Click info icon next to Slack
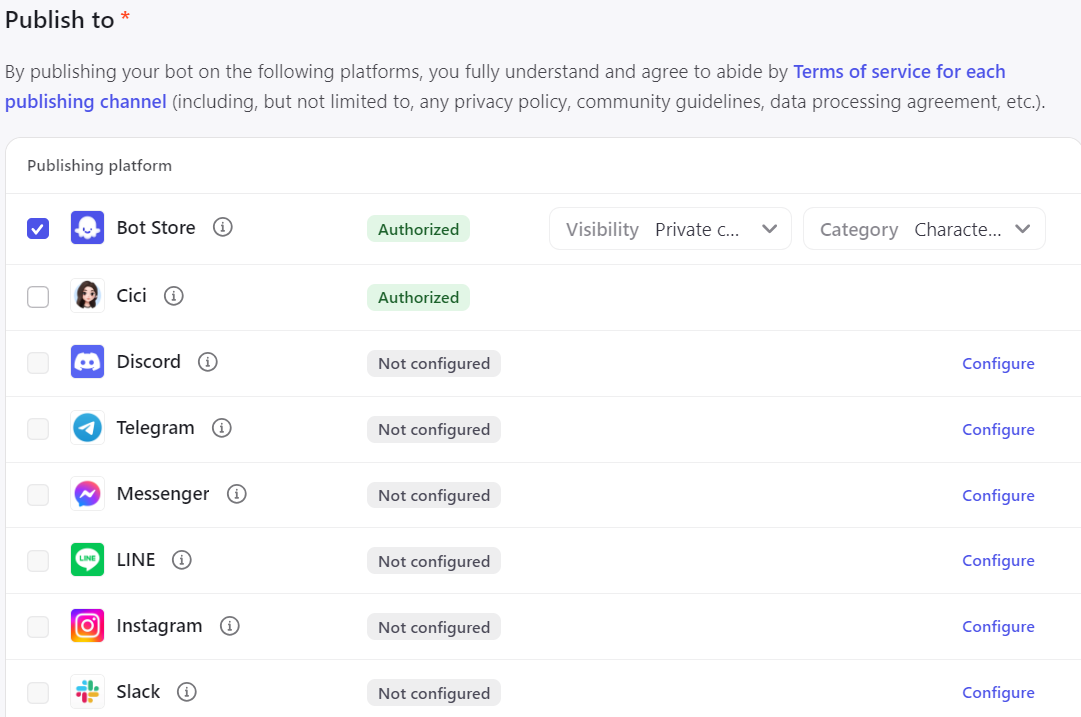This screenshot has width=1081, height=717. pos(187,692)
